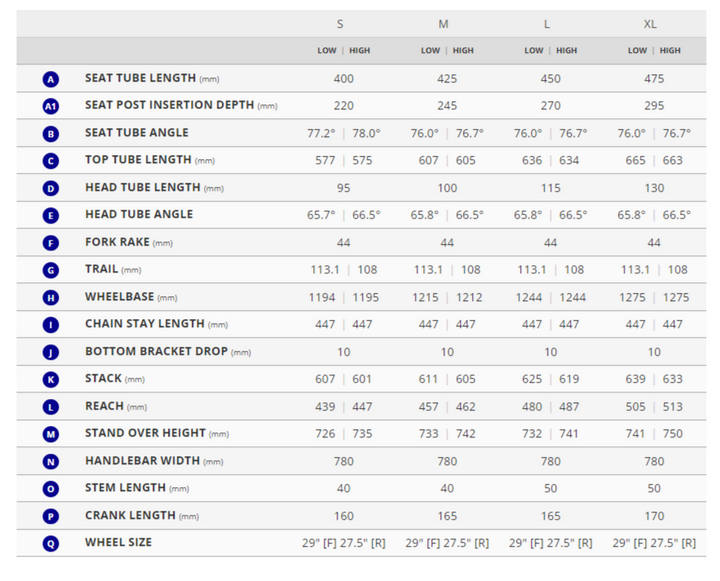Screen dimensions: 720x581
Task: Select the B badge beside Seat Tube Angle
Action: pos(51,133)
